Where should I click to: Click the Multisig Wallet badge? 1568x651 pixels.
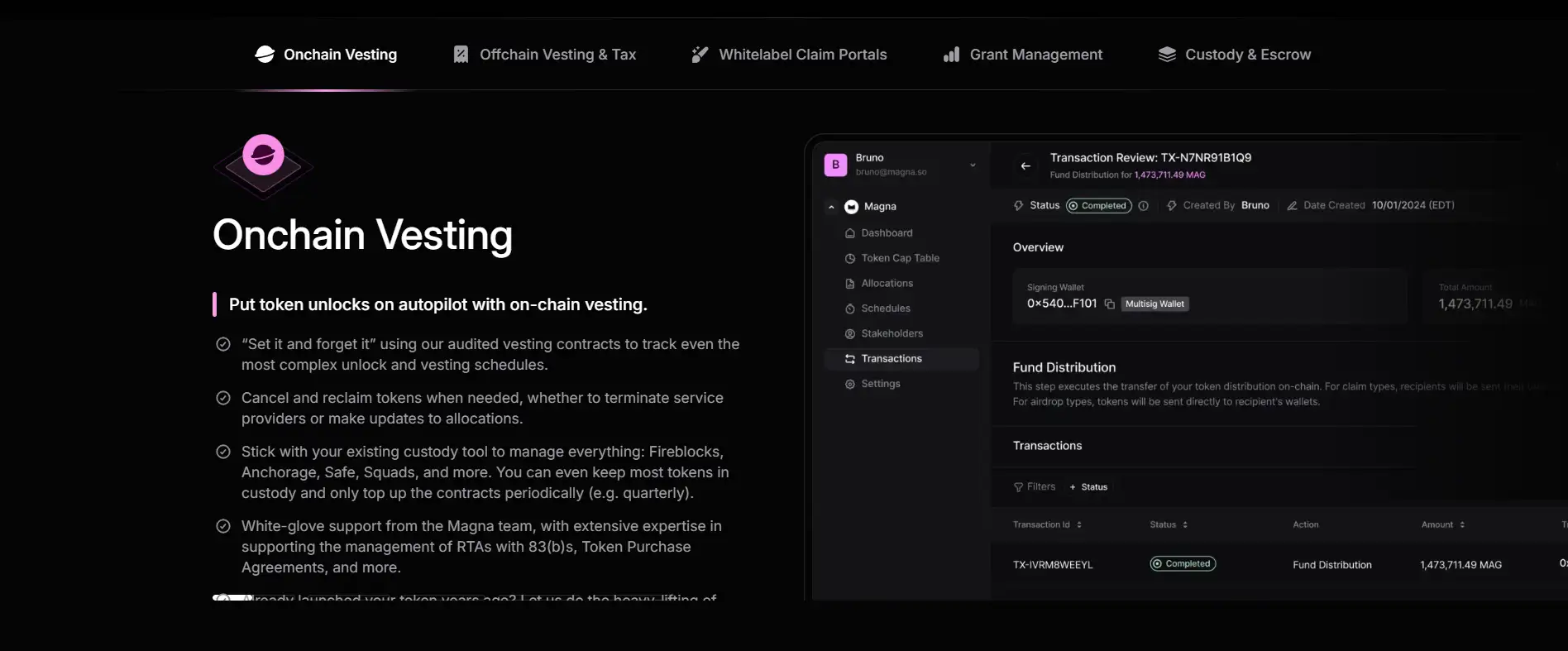tap(1154, 304)
